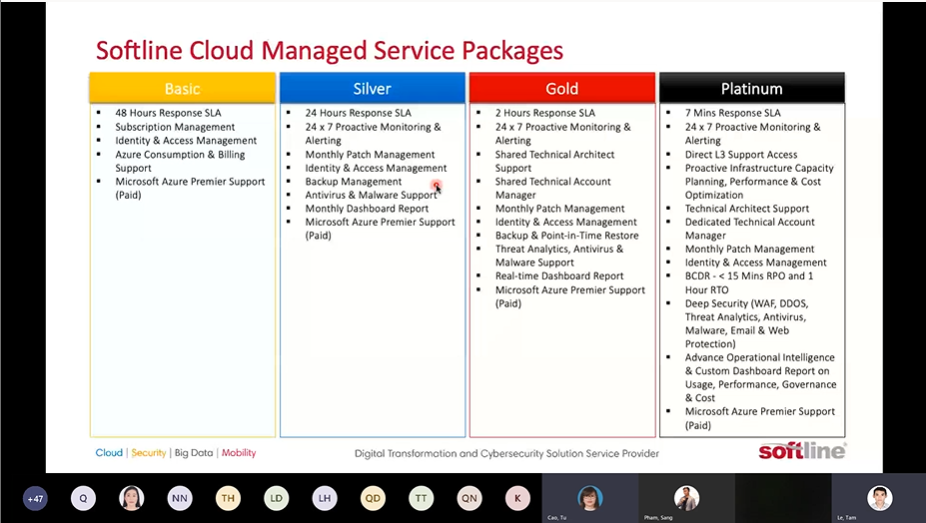Click the yellow Basic package header

click(182, 89)
